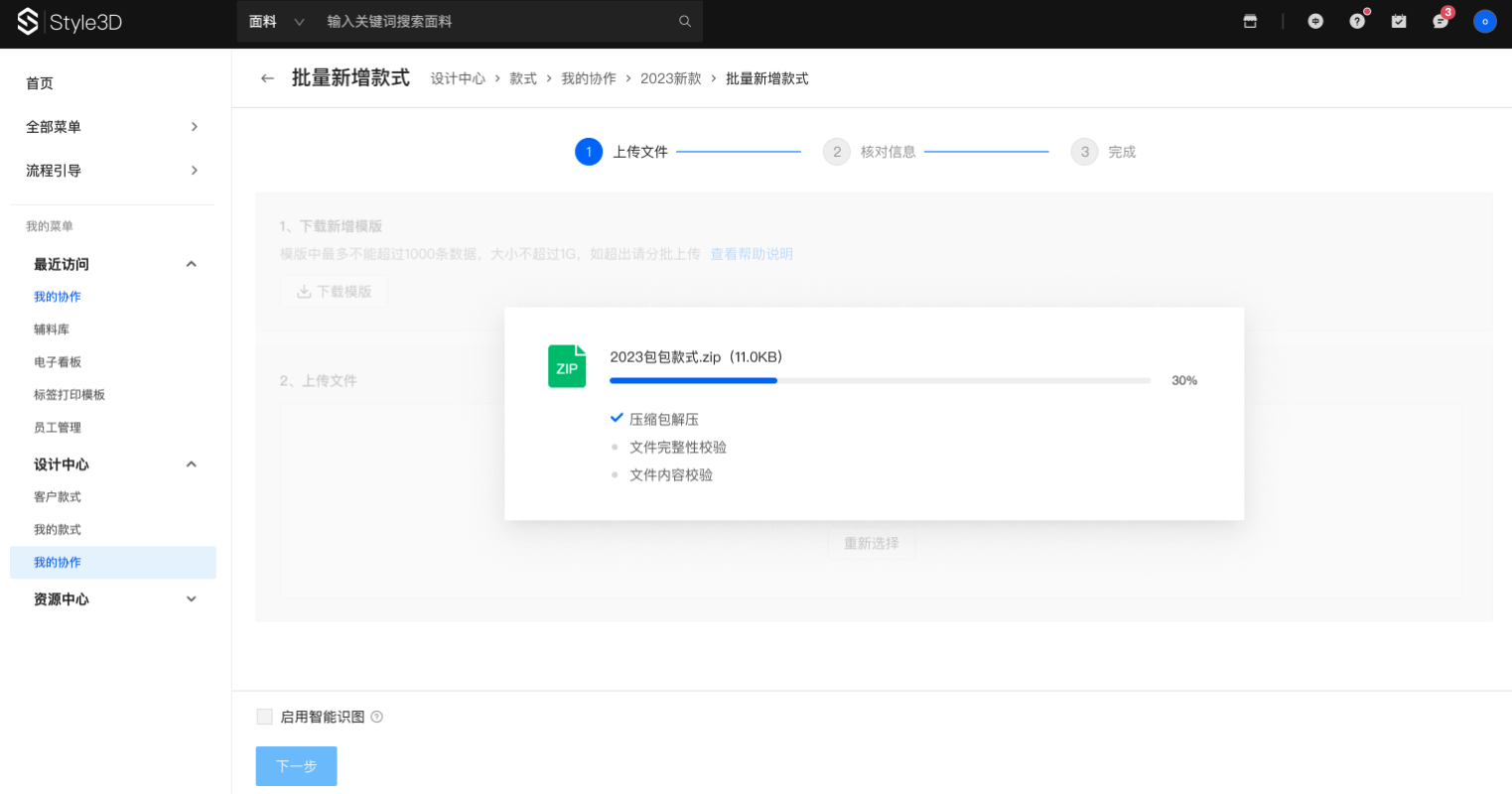Open the store icon in top bar

(1250, 21)
